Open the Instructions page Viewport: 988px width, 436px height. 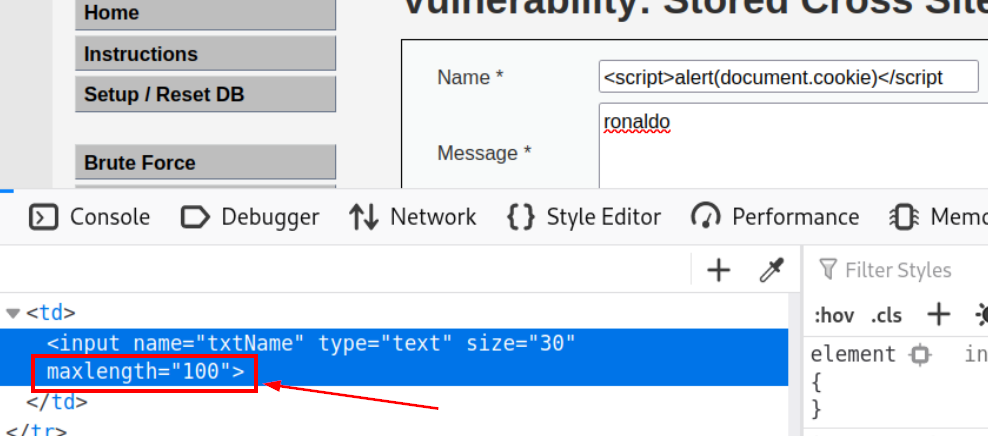[x=205, y=54]
